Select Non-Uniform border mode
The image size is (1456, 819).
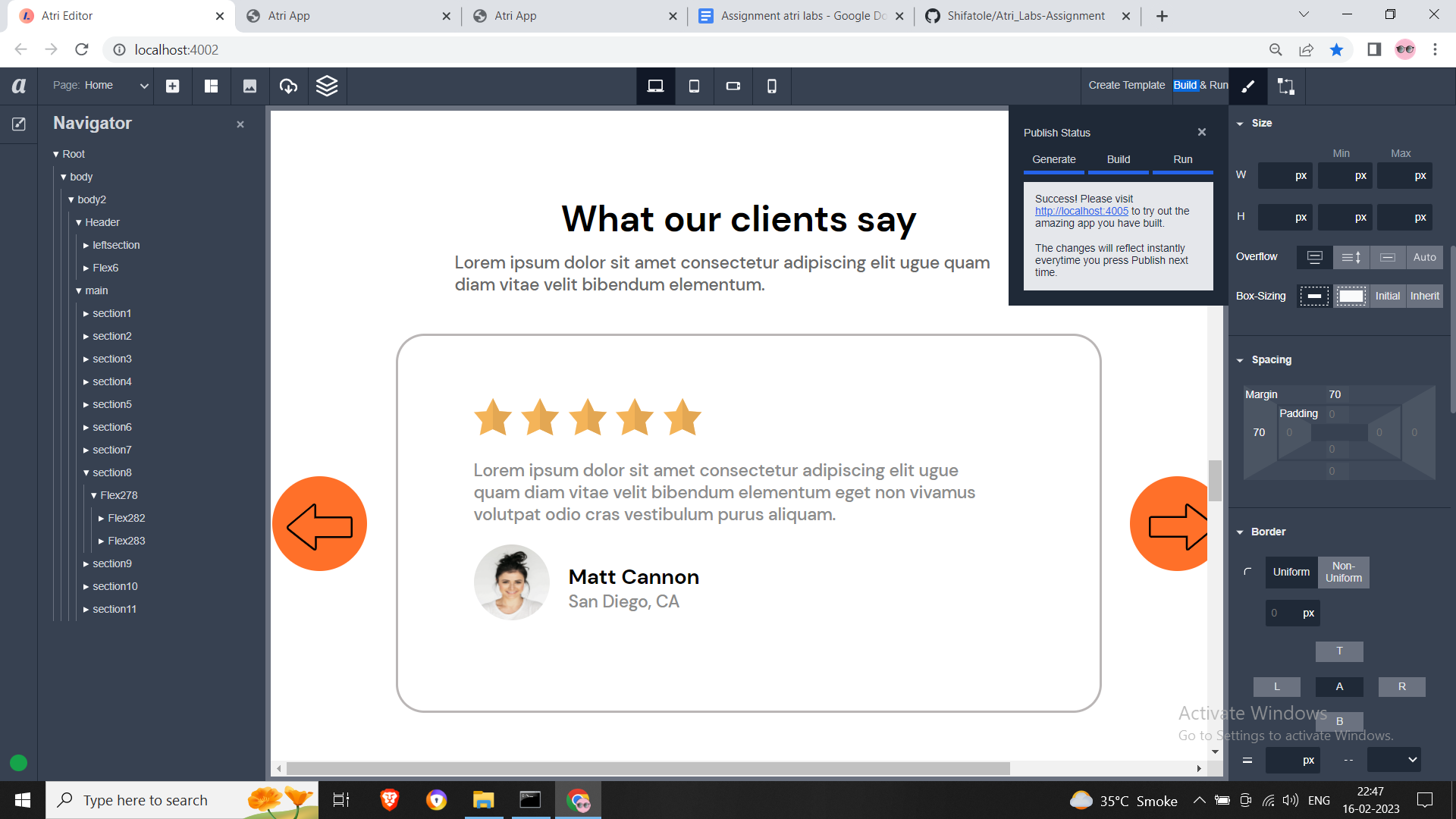1343,573
